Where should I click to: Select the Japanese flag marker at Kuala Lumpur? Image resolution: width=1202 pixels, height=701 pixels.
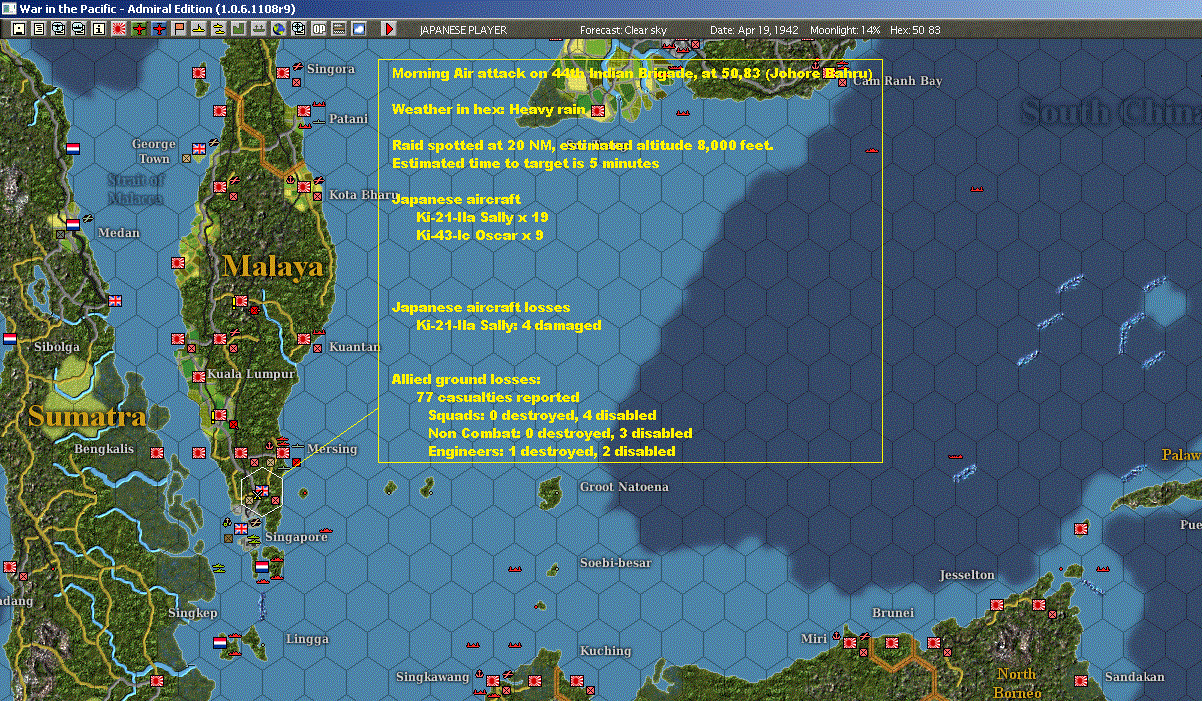click(x=198, y=378)
